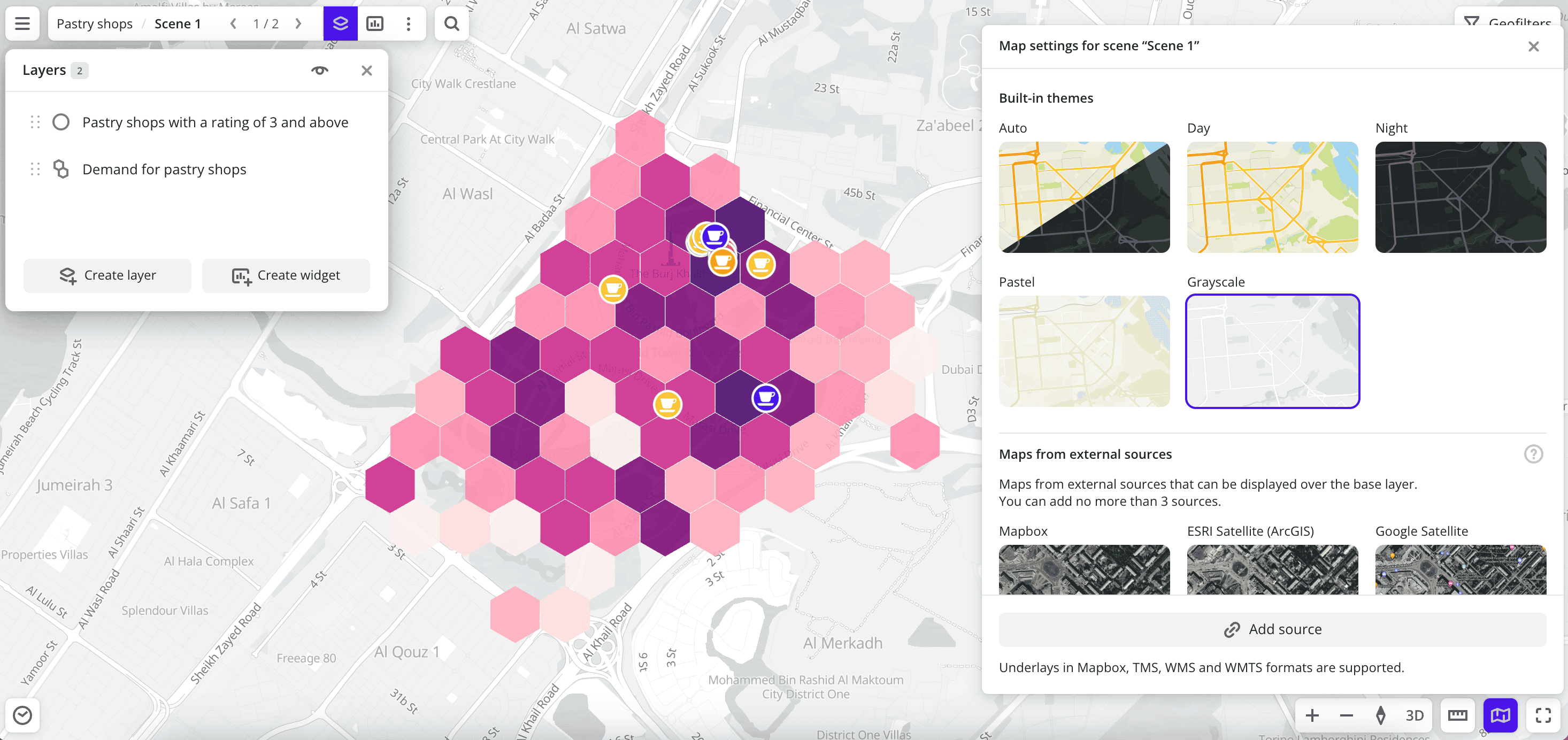Zoom in with the plus button
This screenshot has height=740, width=1568.
tap(1312, 715)
